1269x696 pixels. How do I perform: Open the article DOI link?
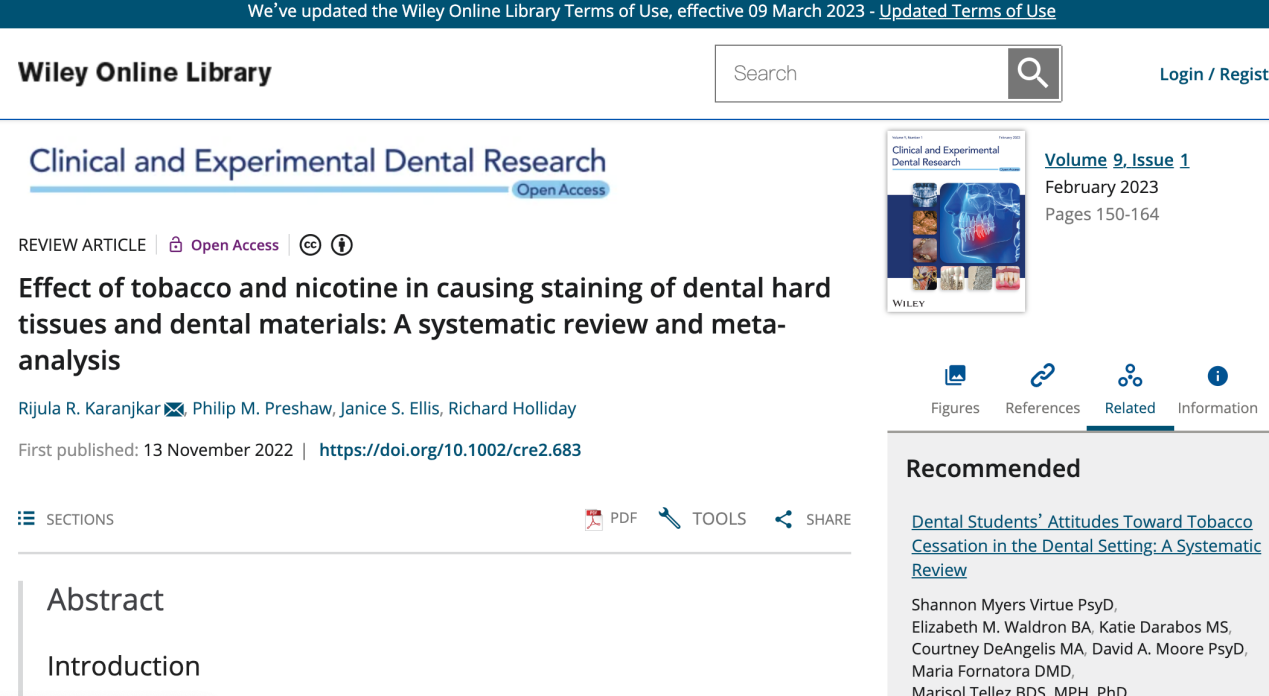point(450,450)
